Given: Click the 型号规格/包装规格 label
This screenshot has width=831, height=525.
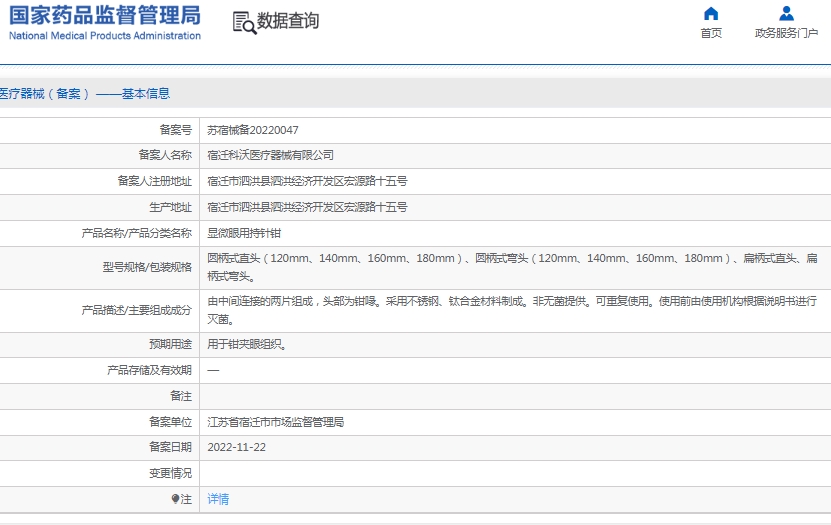Looking at the screenshot, I should (x=147, y=267).
